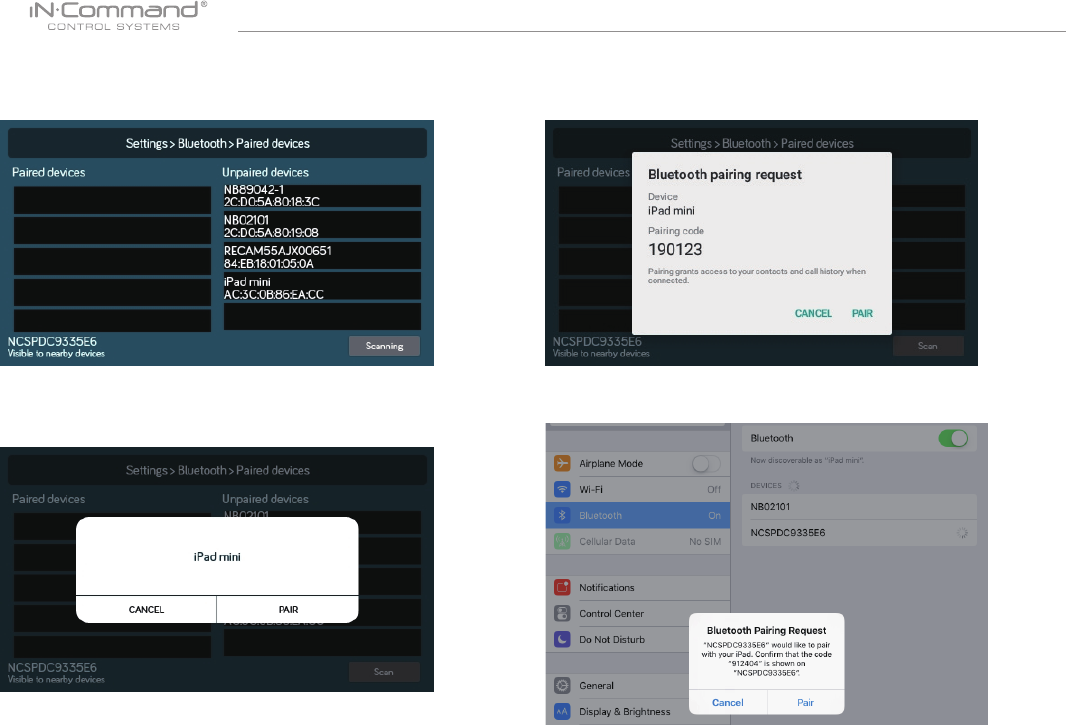The image size is (1066, 725).
Task: Click PAIR in the iPad mini popup
Action: pyautogui.click(x=288, y=609)
